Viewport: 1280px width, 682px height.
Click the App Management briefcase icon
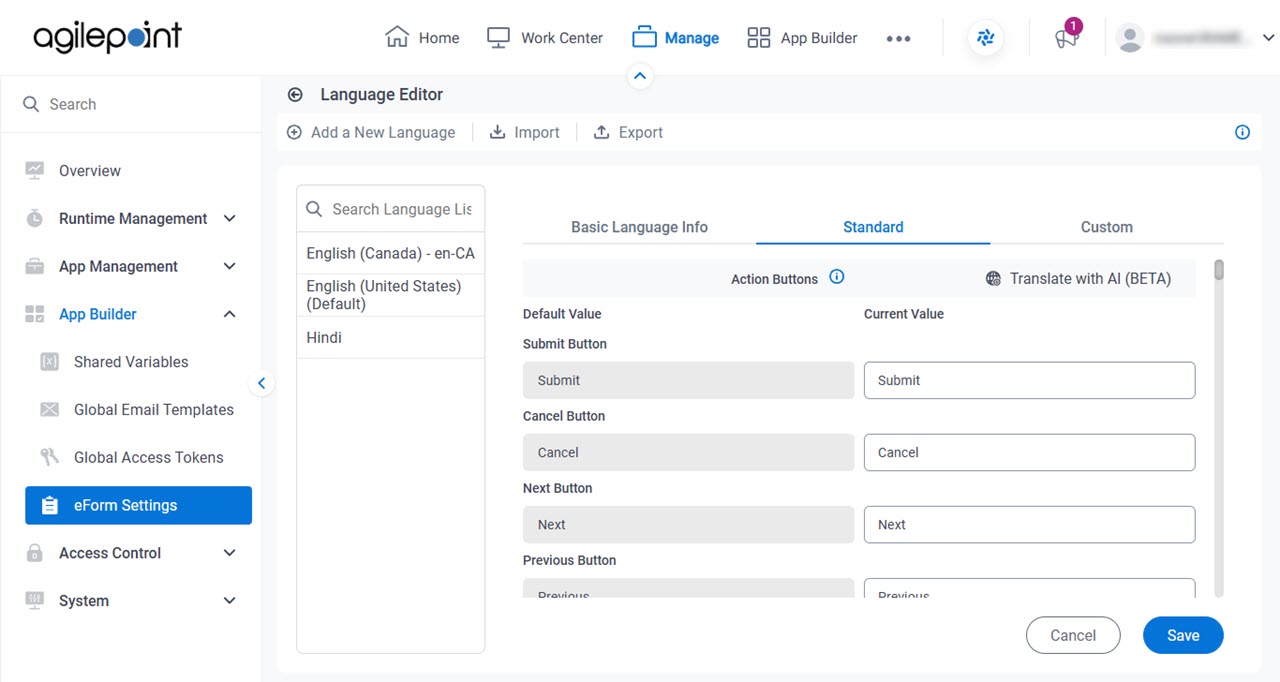(35, 267)
